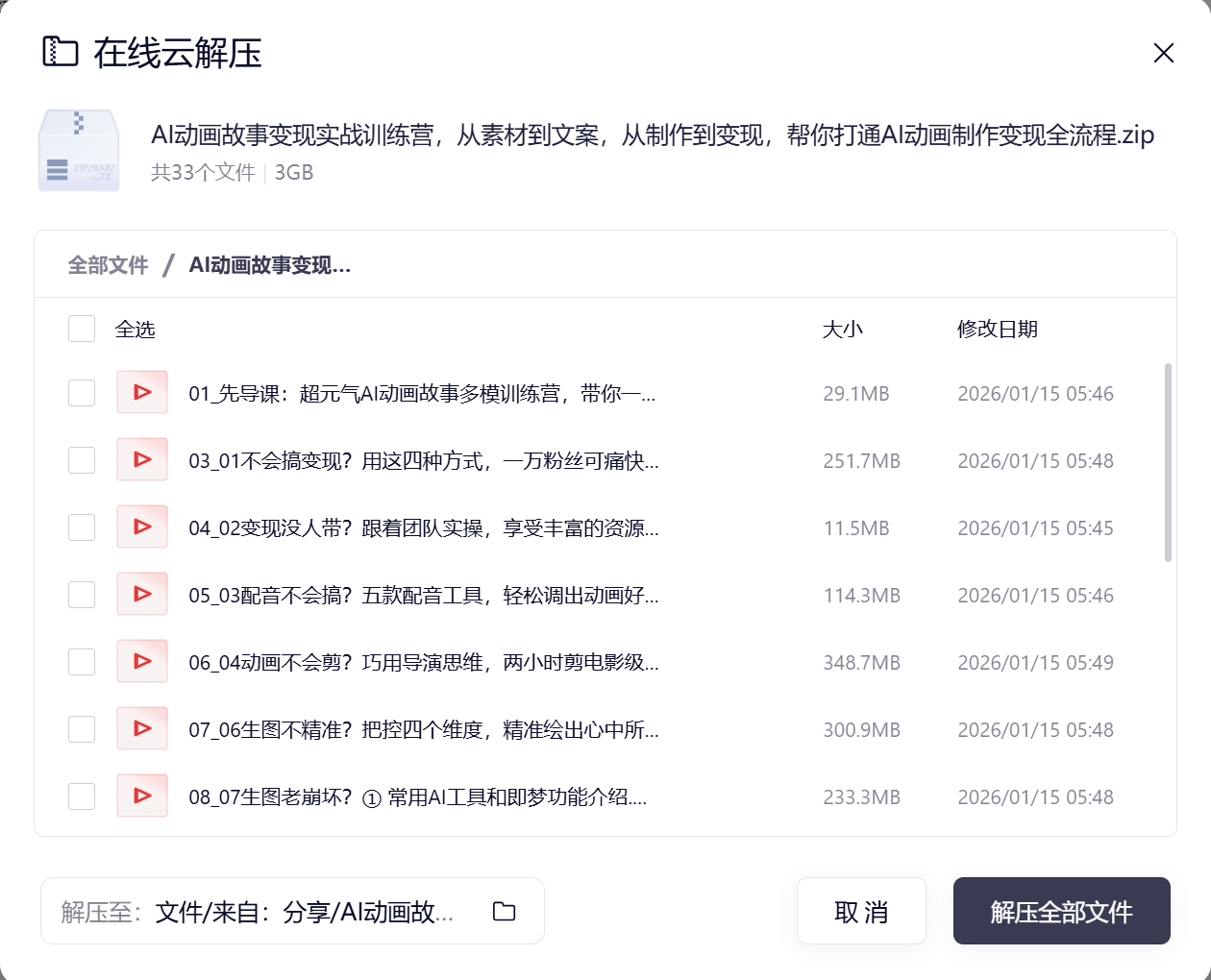Enable the 全选 select-all checkbox
This screenshot has height=980, width=1211.
(x=82, y=328)
